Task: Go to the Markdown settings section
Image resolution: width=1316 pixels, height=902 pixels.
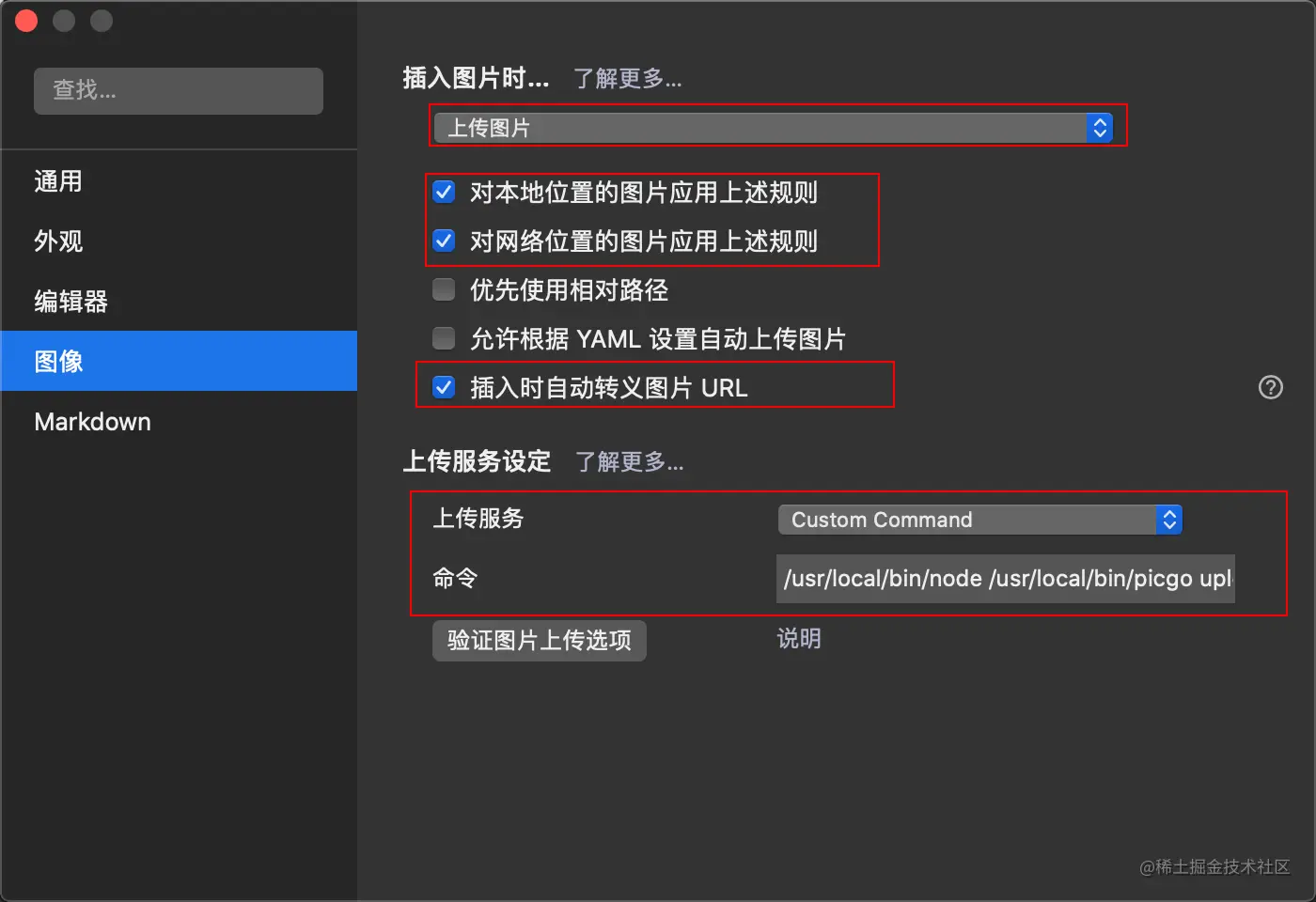Action: pos(179,421)
